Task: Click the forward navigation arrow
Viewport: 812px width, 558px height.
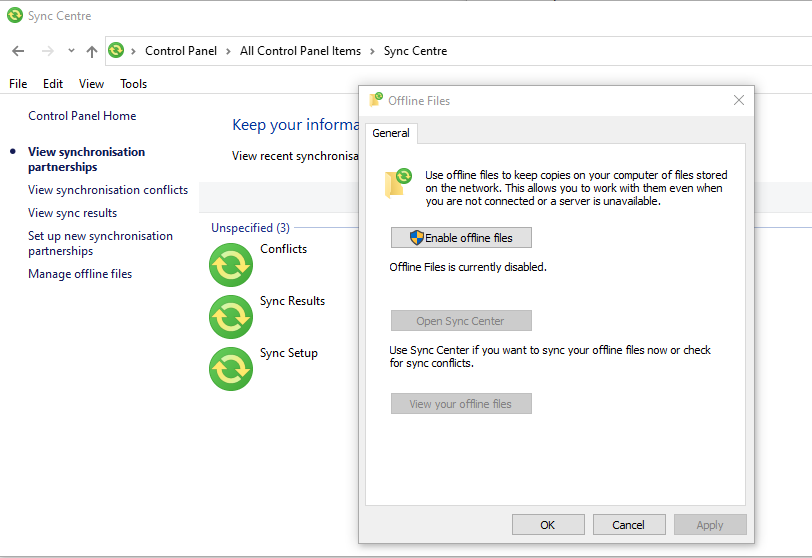Action: pos(48,51)
